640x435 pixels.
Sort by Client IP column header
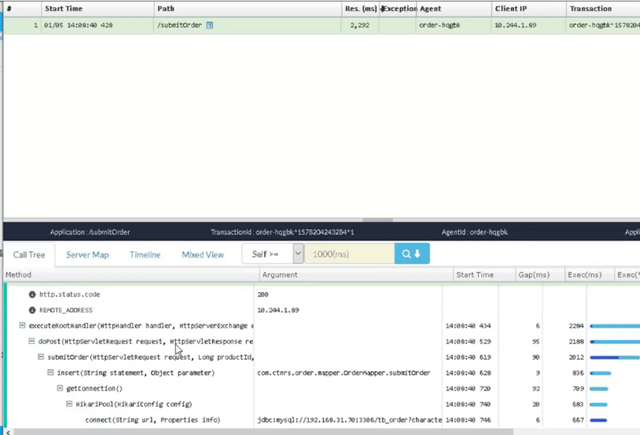pyautogui.click(x=529, y=9)
